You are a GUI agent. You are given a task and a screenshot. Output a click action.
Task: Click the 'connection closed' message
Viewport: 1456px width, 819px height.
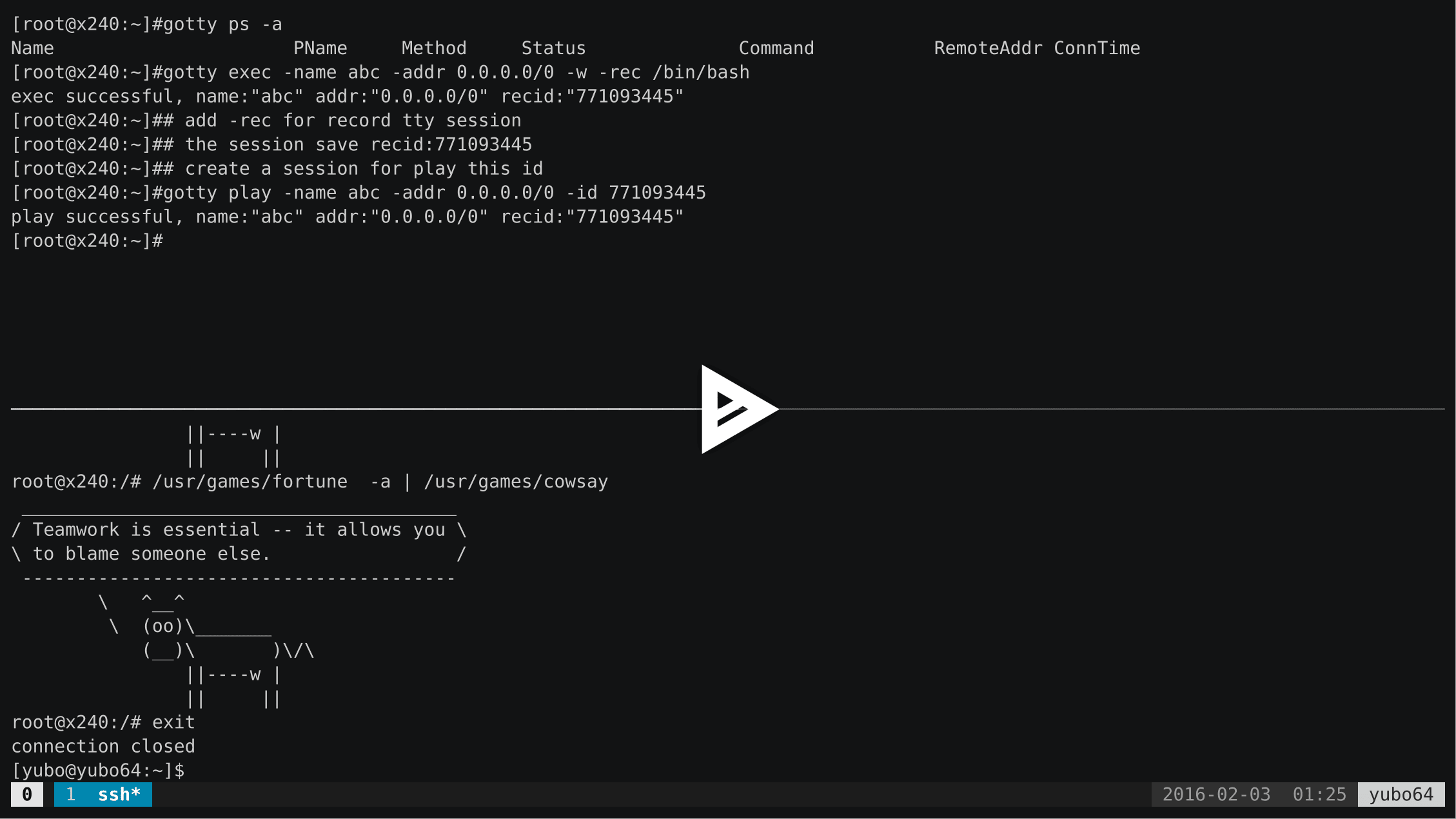(103, 747)
